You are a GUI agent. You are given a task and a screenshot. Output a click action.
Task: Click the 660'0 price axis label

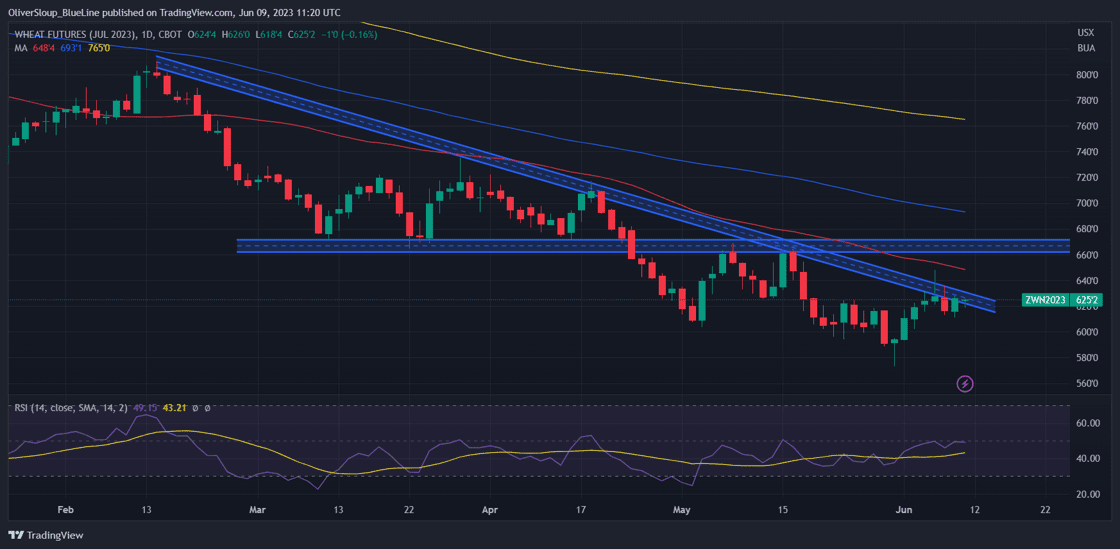(1089, 255)
